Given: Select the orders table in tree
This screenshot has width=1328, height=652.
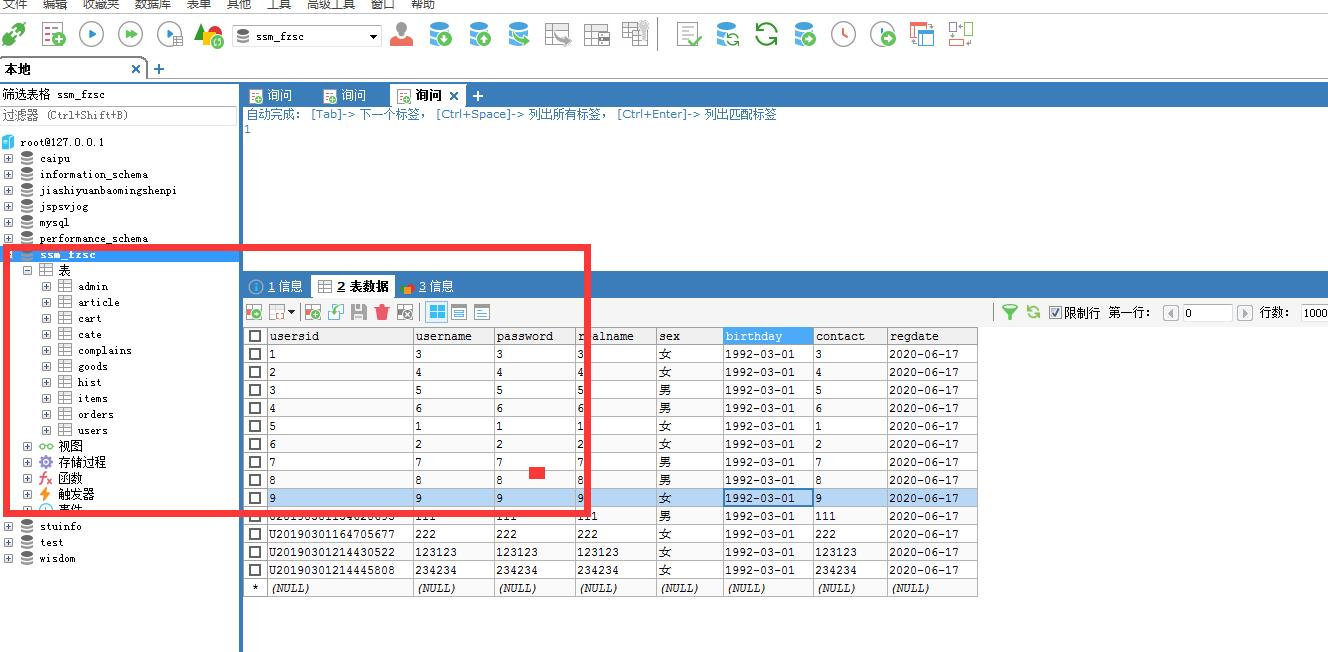Looking at the screenshot, I should point(96,414).
